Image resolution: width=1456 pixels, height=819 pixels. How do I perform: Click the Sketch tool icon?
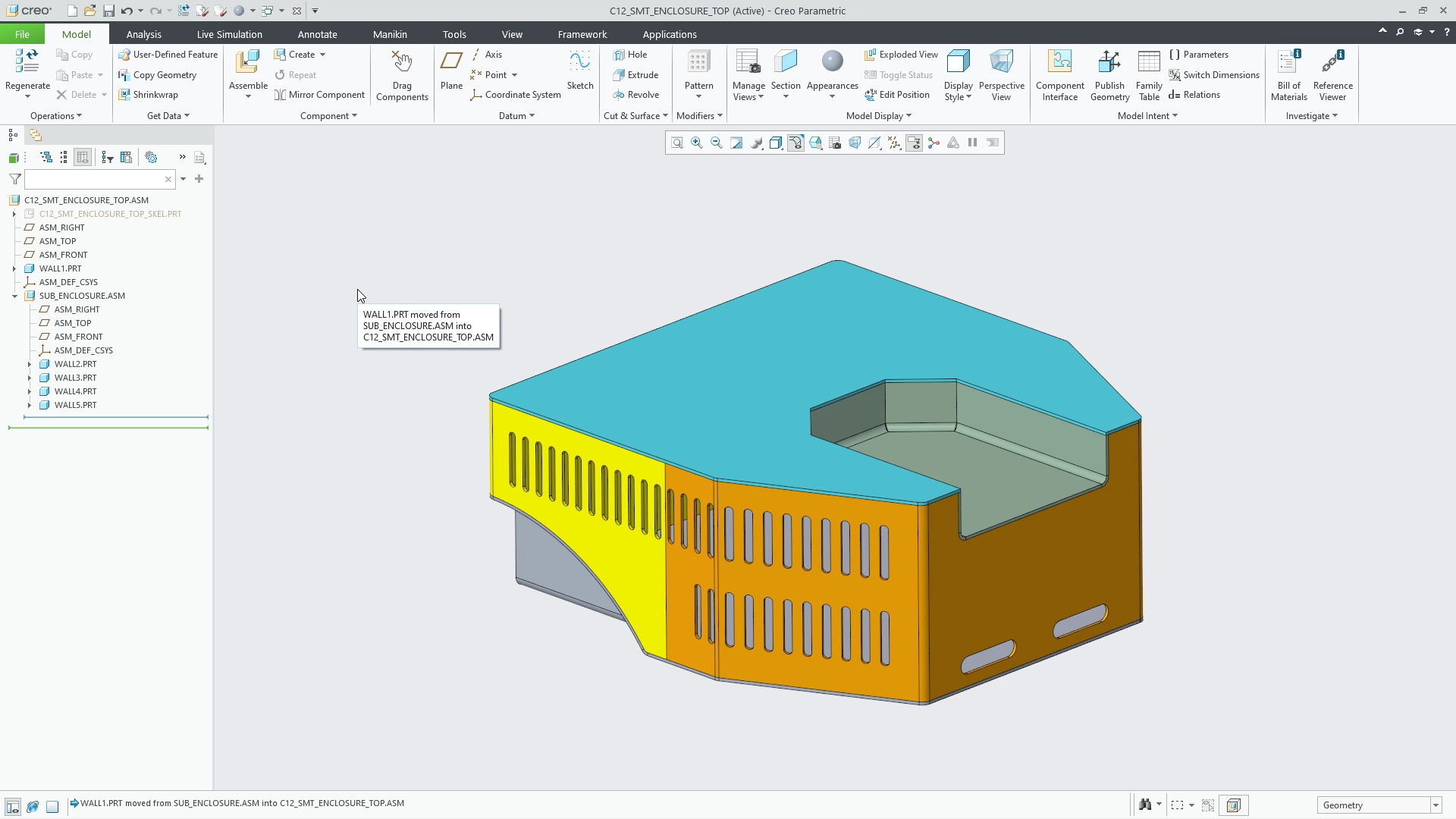[580, 62]
